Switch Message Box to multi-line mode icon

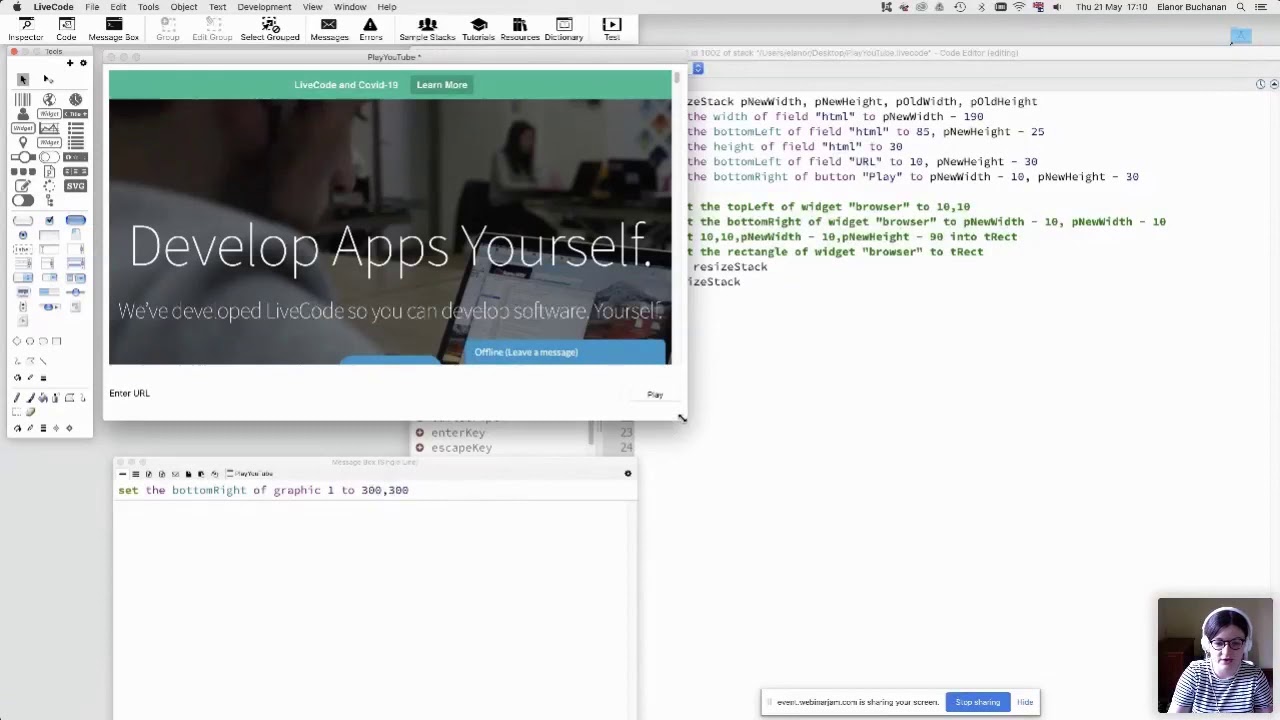(x=135, y=474)
